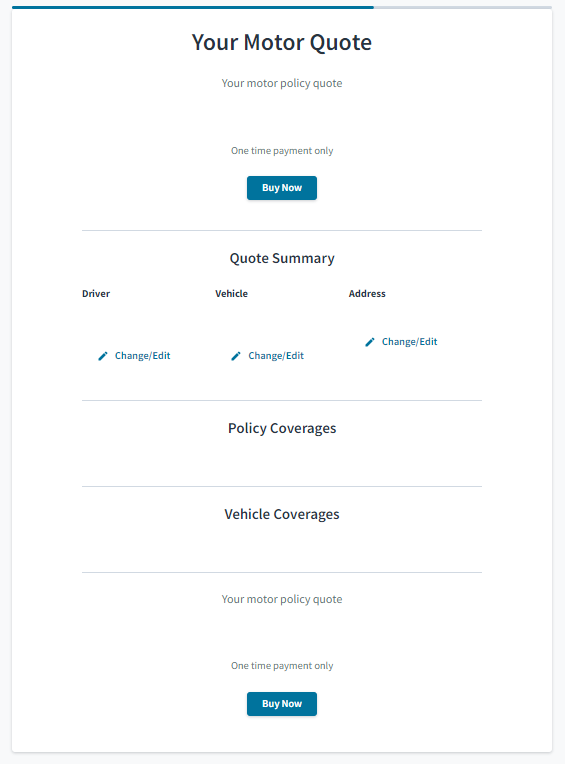Open the Address Change/Edit link
The height and width of the screenshot is (764, 565).
pos(410,342)
